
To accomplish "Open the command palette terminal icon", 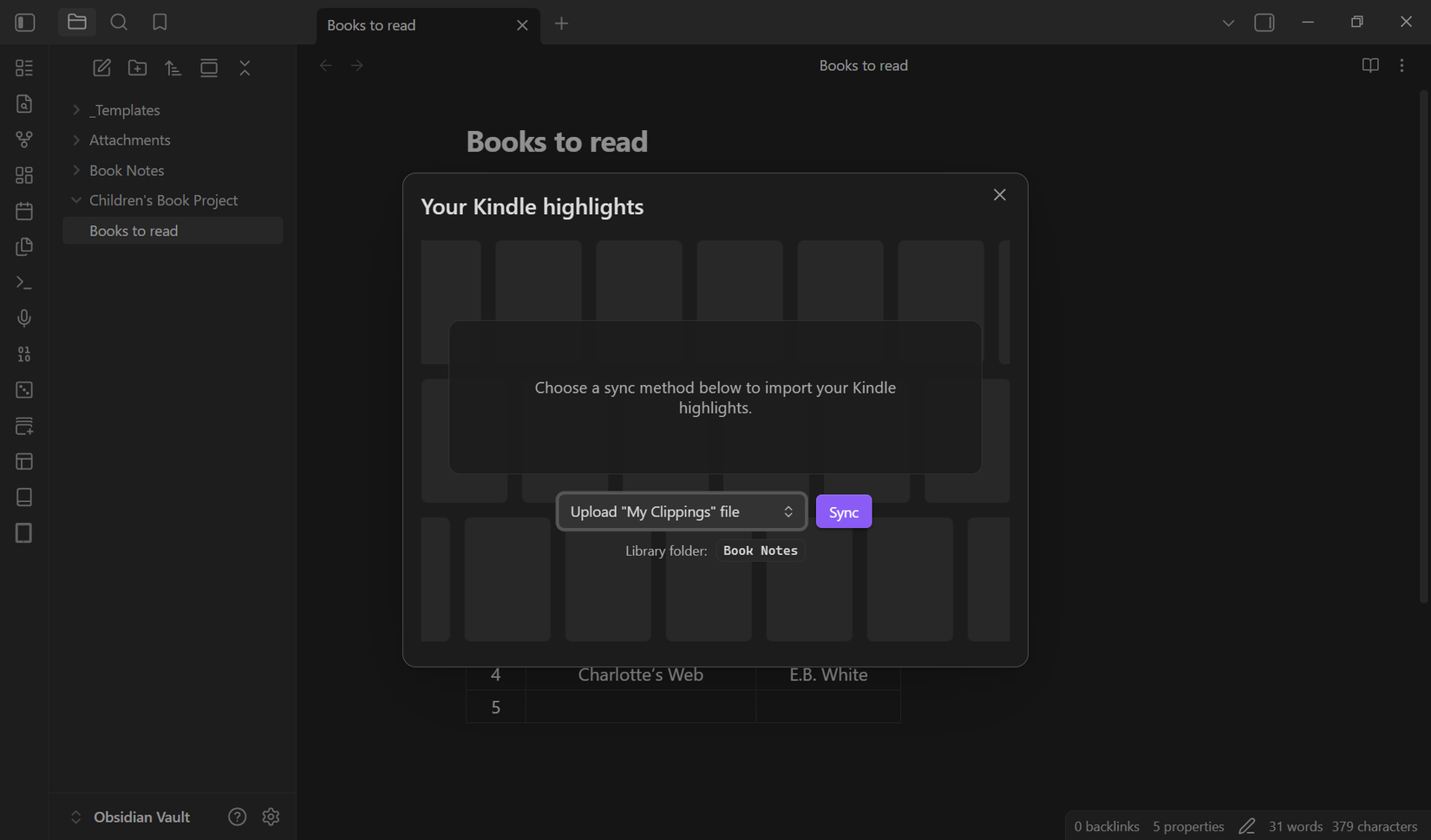I will pyautogui.click(x=24, y=283).
